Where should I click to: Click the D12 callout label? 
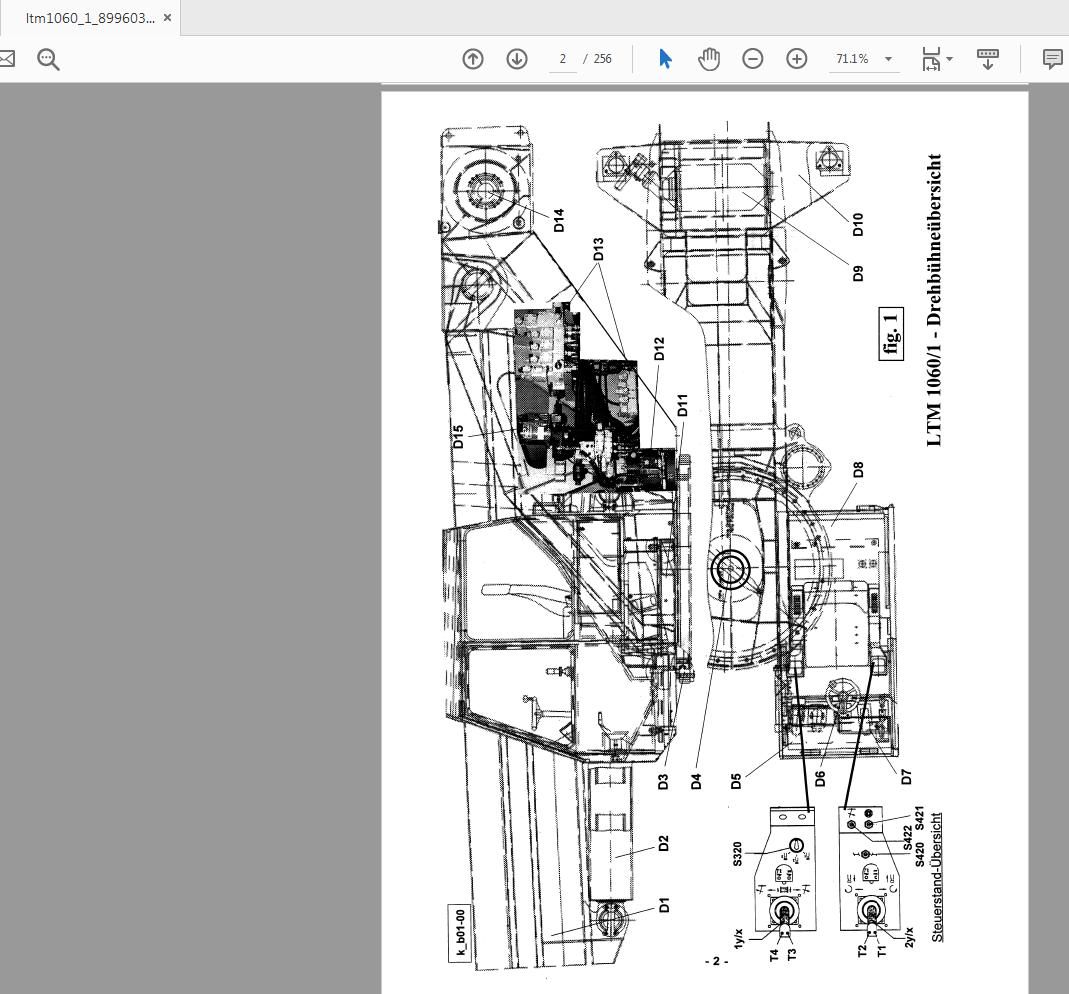coord(659,348)
